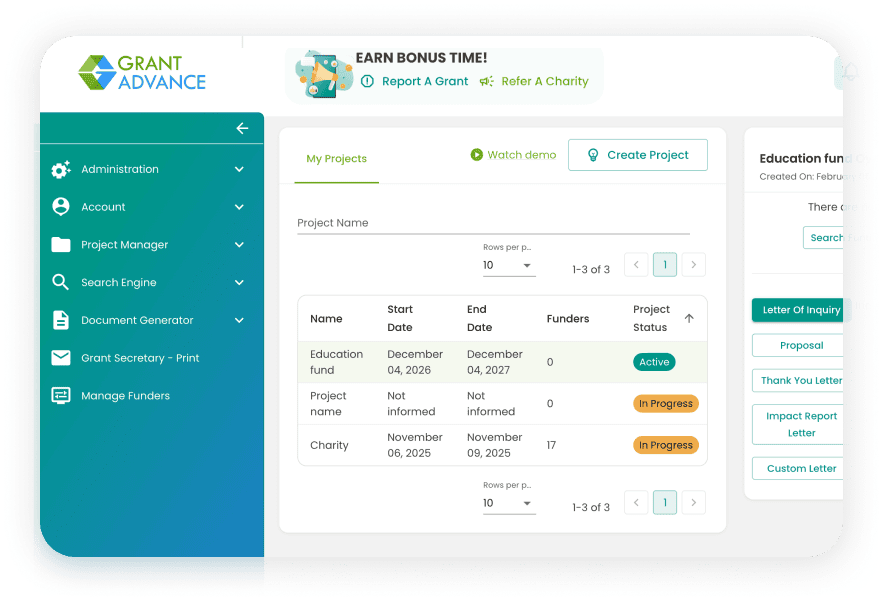The width and height of the screenshot is (883, 601).
Task: Click the Grant Advance logo
Action: coord(142,73)
